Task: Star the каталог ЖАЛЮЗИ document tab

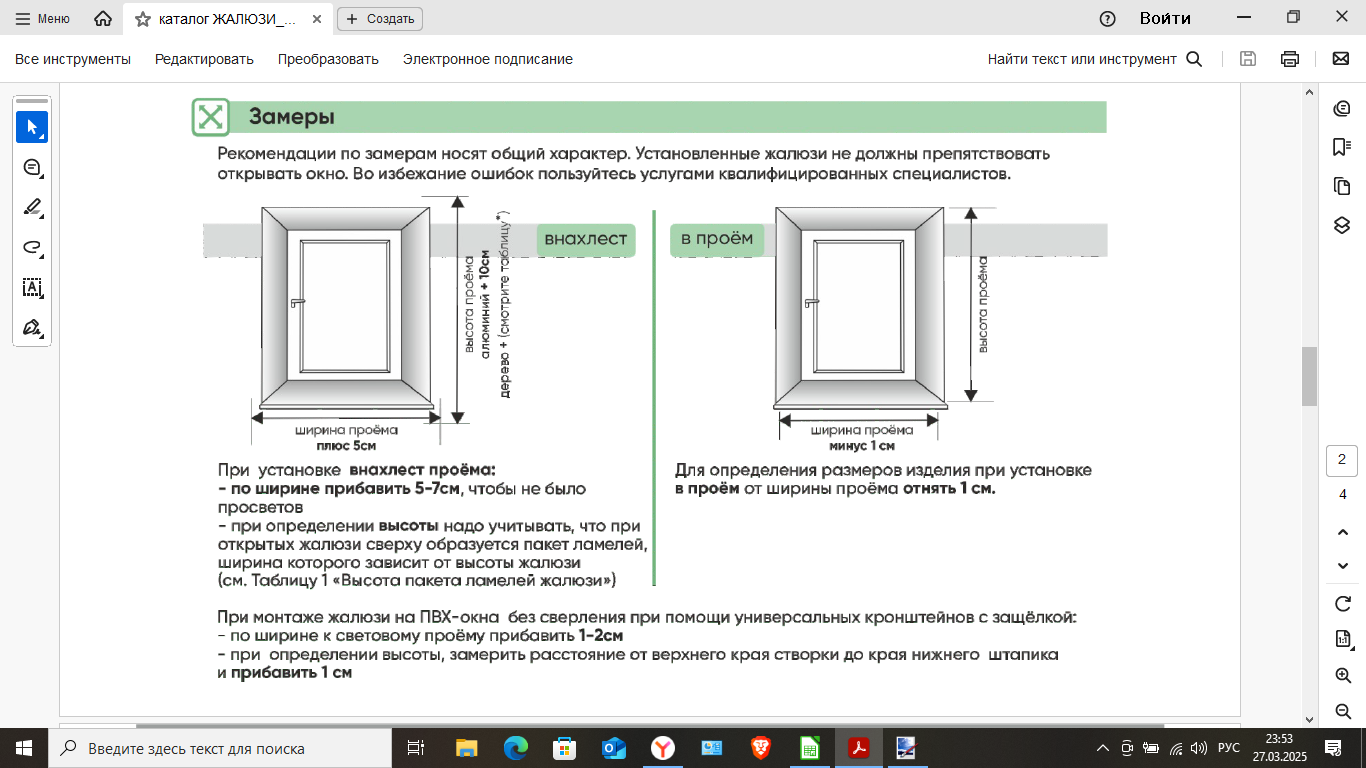Action: 143,19
